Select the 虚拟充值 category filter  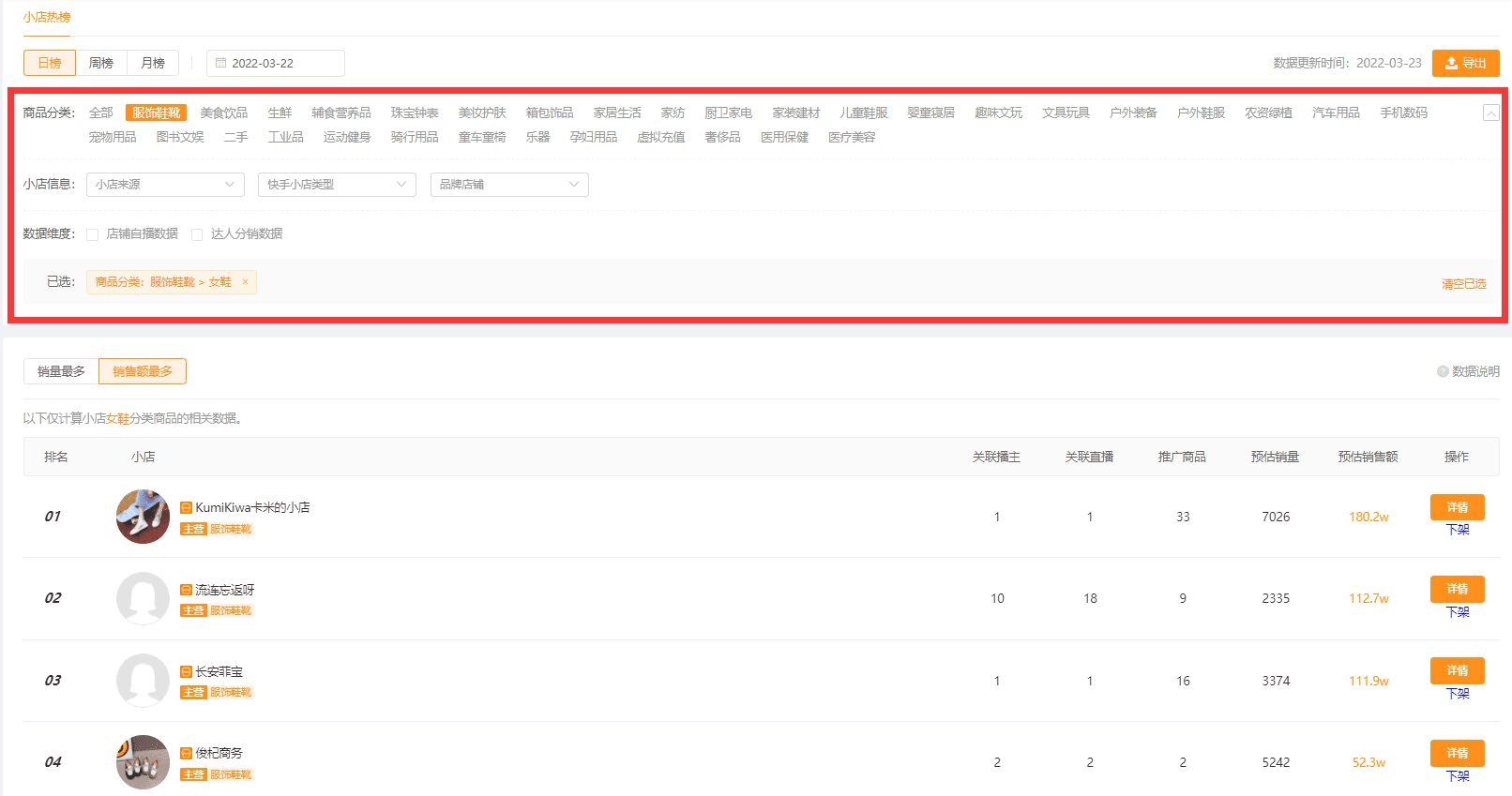[x=661, y=137]
